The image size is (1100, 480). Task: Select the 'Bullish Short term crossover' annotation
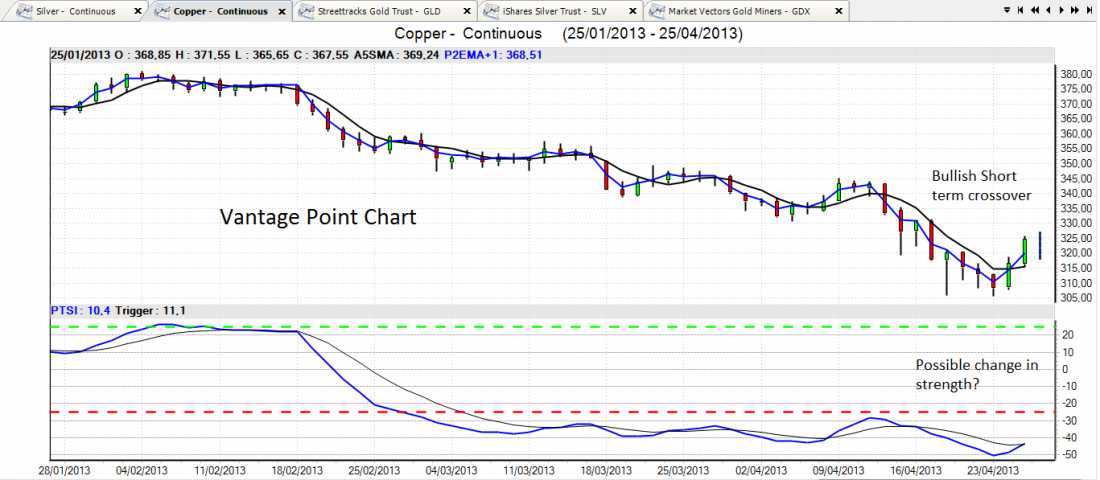click(980, 185)
